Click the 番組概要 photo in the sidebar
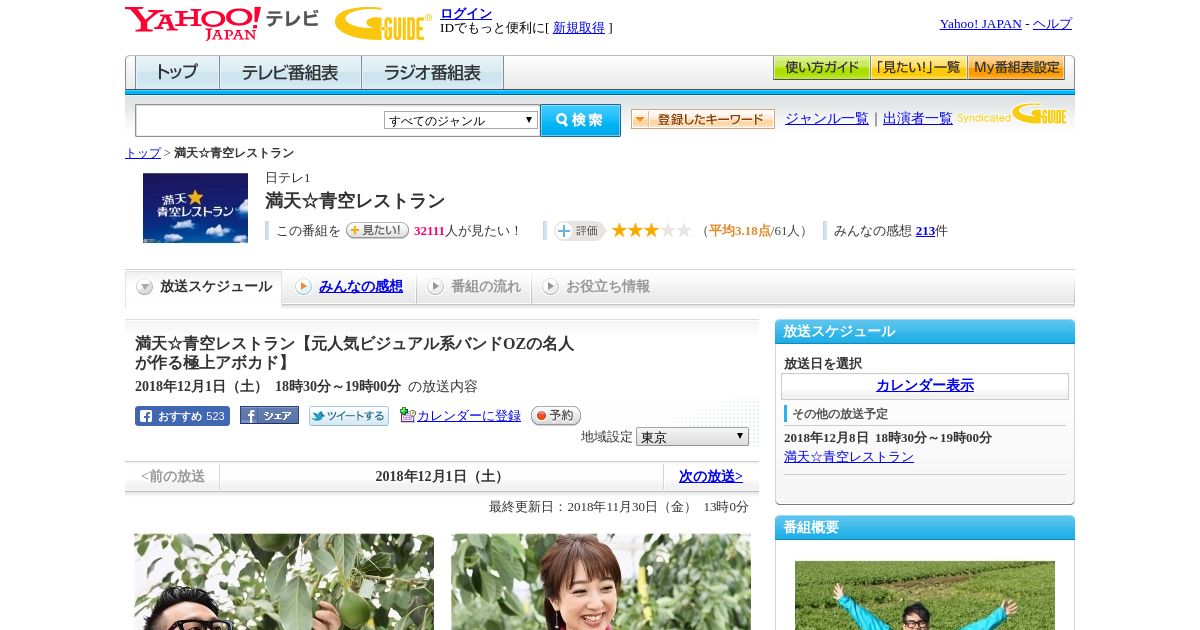 click(925, 596)
